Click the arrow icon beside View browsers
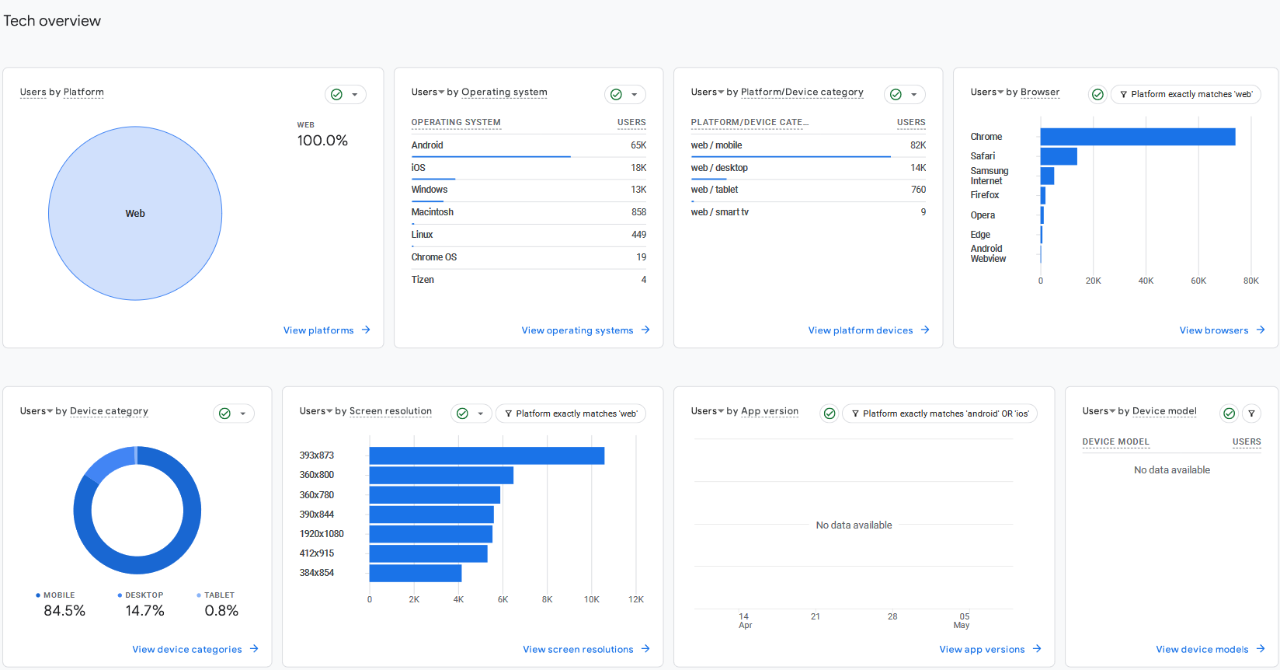Screen dimensions: 1280x670 tap(1261, 330)
